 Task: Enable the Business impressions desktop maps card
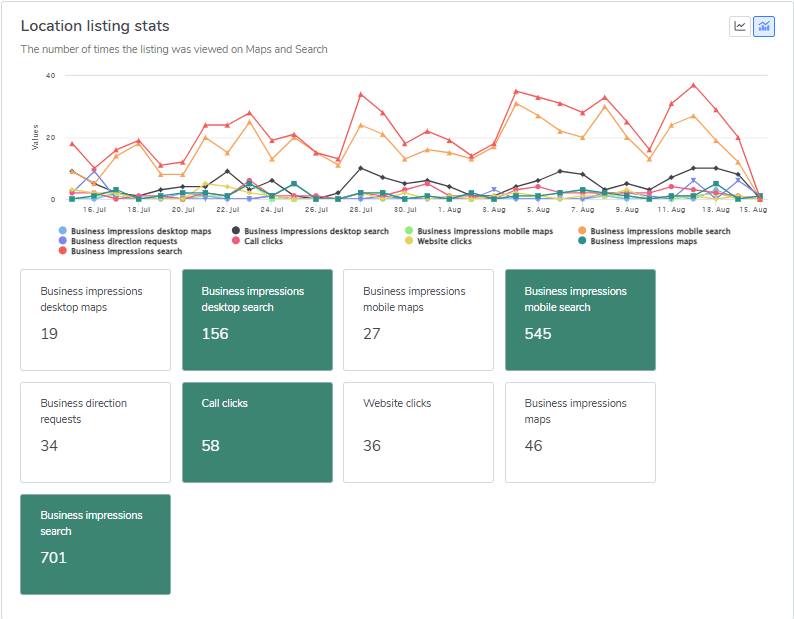coord(95,320)
